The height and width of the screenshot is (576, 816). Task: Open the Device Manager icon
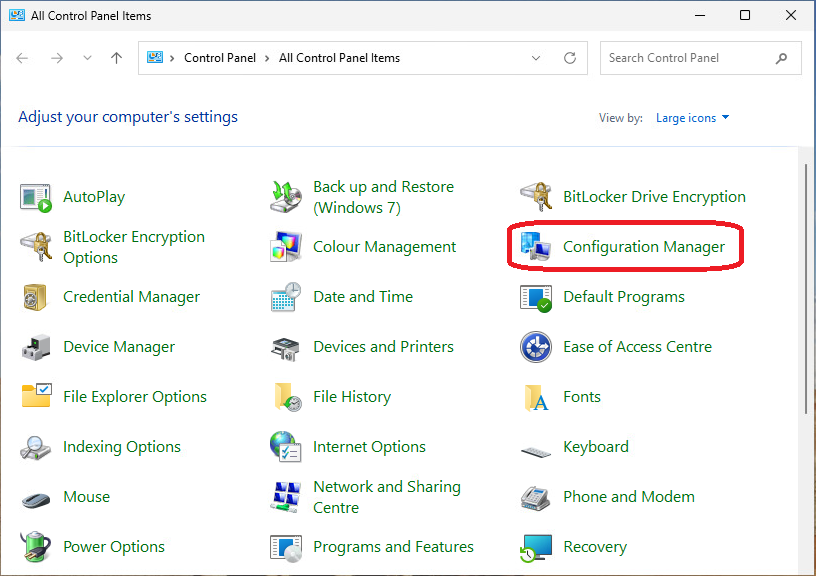point(36,347)
